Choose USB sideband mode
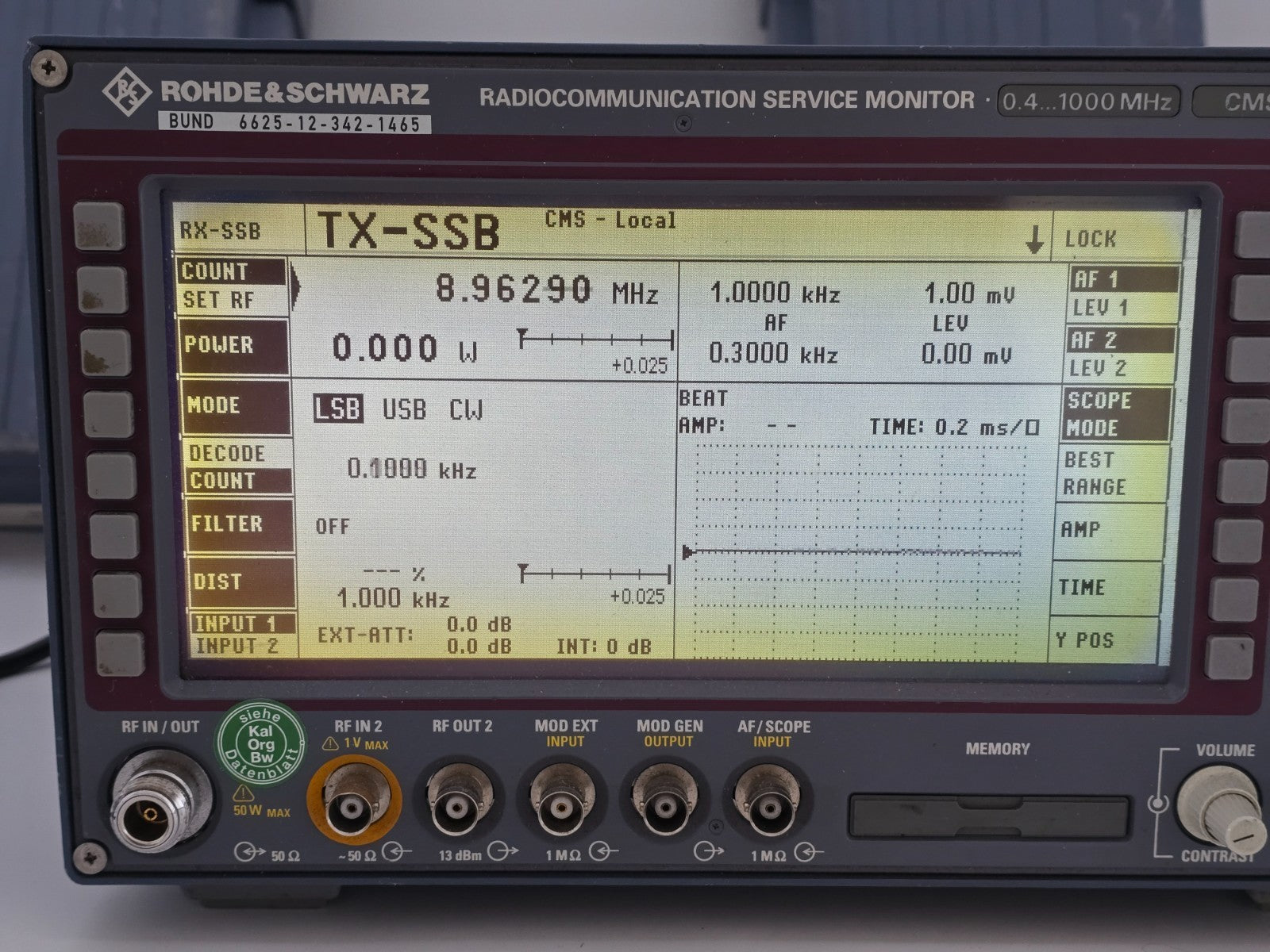The width and height of the screenshot is (1270, 952). pos(405,409)
